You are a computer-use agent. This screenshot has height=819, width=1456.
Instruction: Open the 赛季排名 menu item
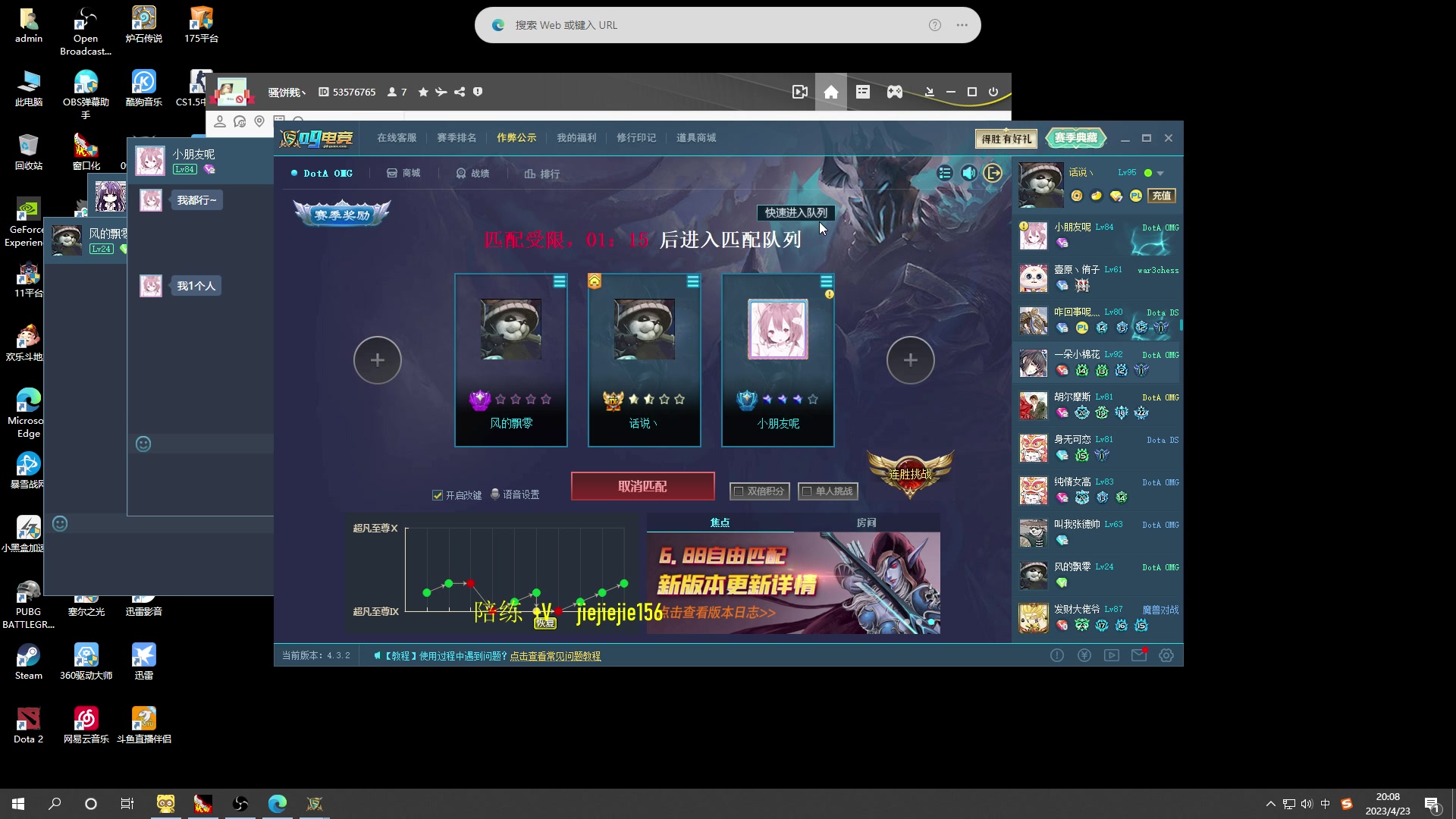457,138
